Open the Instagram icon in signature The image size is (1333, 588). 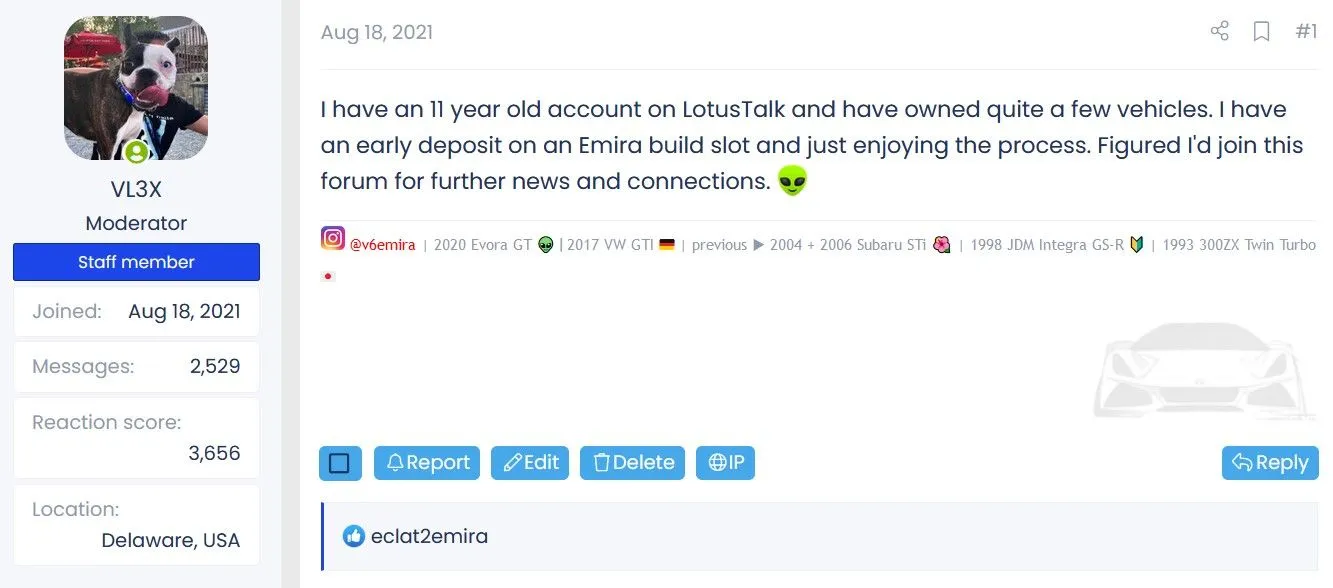(x=332, y=239)
